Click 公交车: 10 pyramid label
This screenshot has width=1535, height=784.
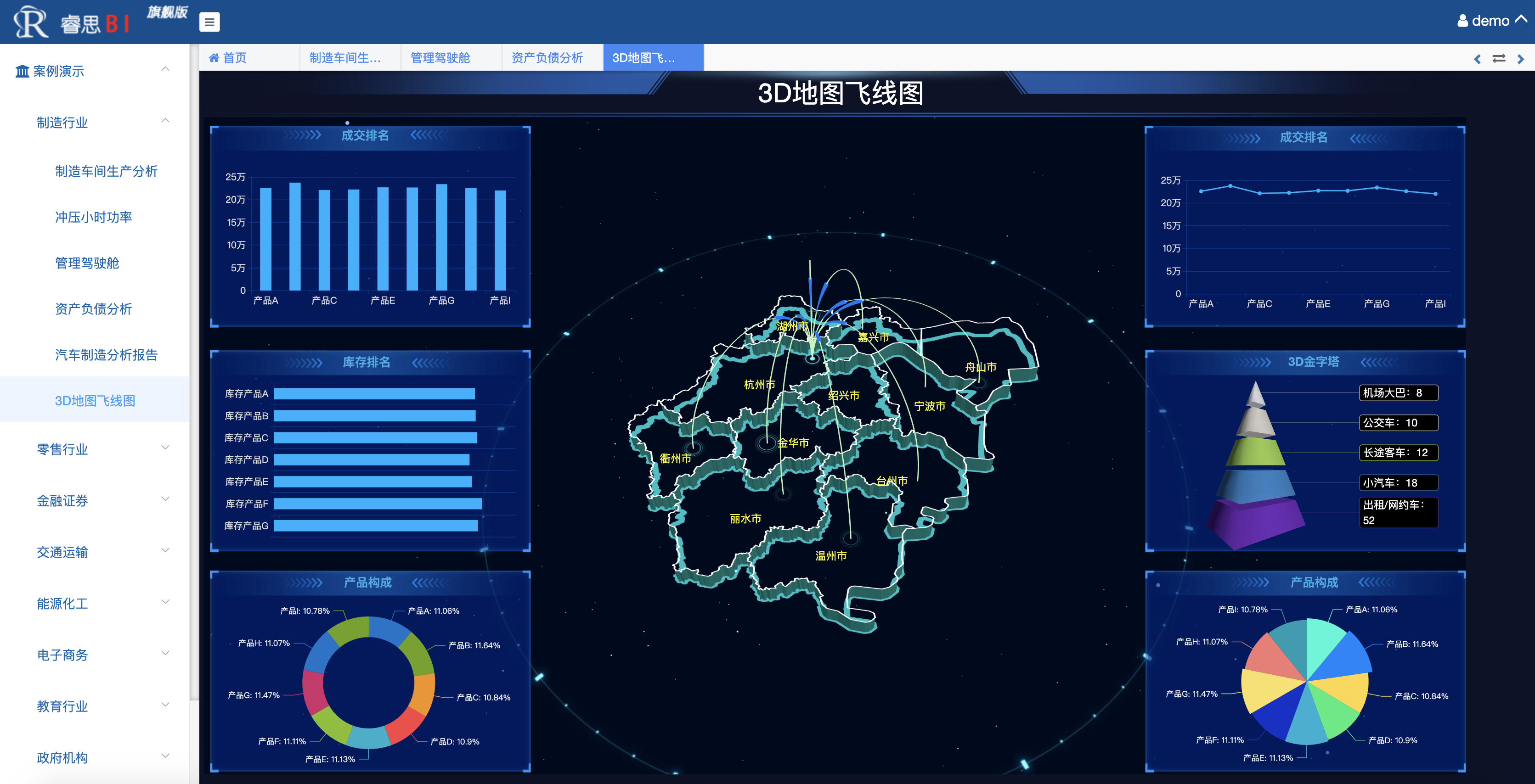point(1398,423)
